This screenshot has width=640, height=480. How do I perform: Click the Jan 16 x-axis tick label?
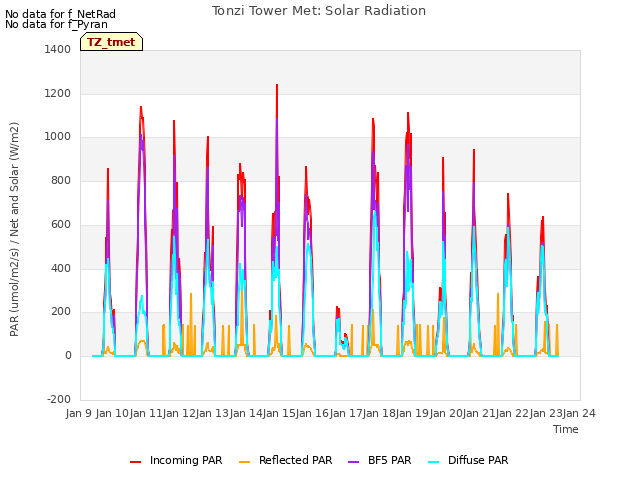tap(312, 413)
